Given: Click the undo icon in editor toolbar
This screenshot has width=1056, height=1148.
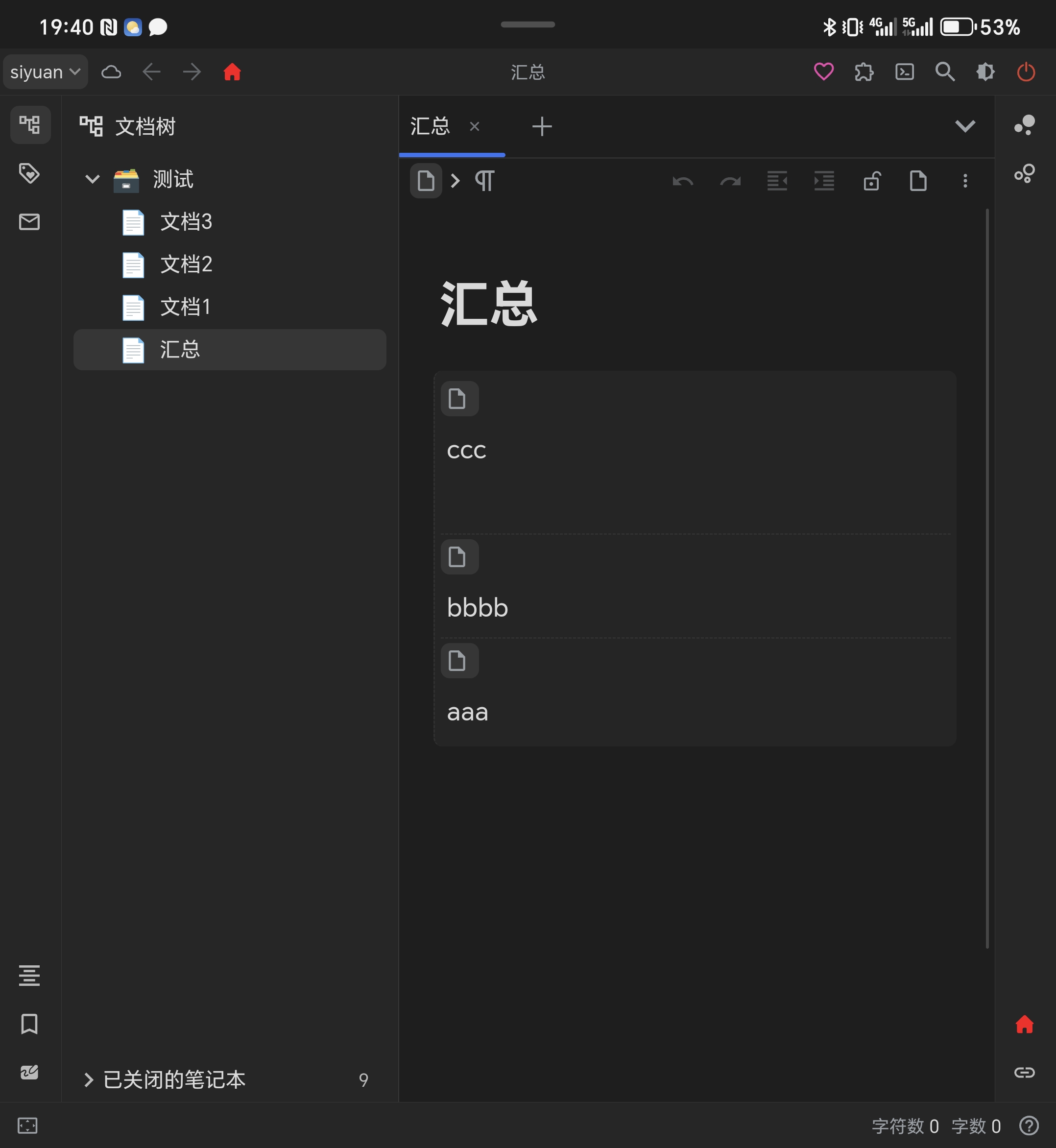Looking at the screenshot, I should click(x=682, y=181).
